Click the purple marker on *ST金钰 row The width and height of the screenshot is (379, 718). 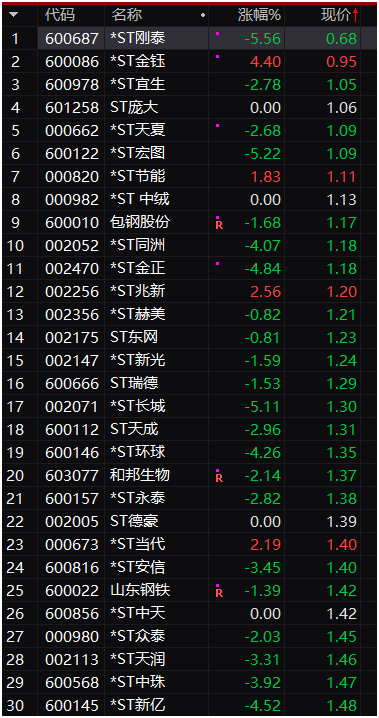pyautogui.click(x=217, y=56)
